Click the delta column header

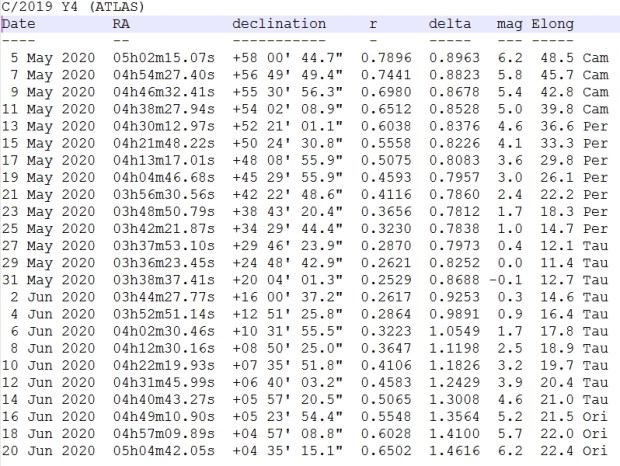point(449,23)
